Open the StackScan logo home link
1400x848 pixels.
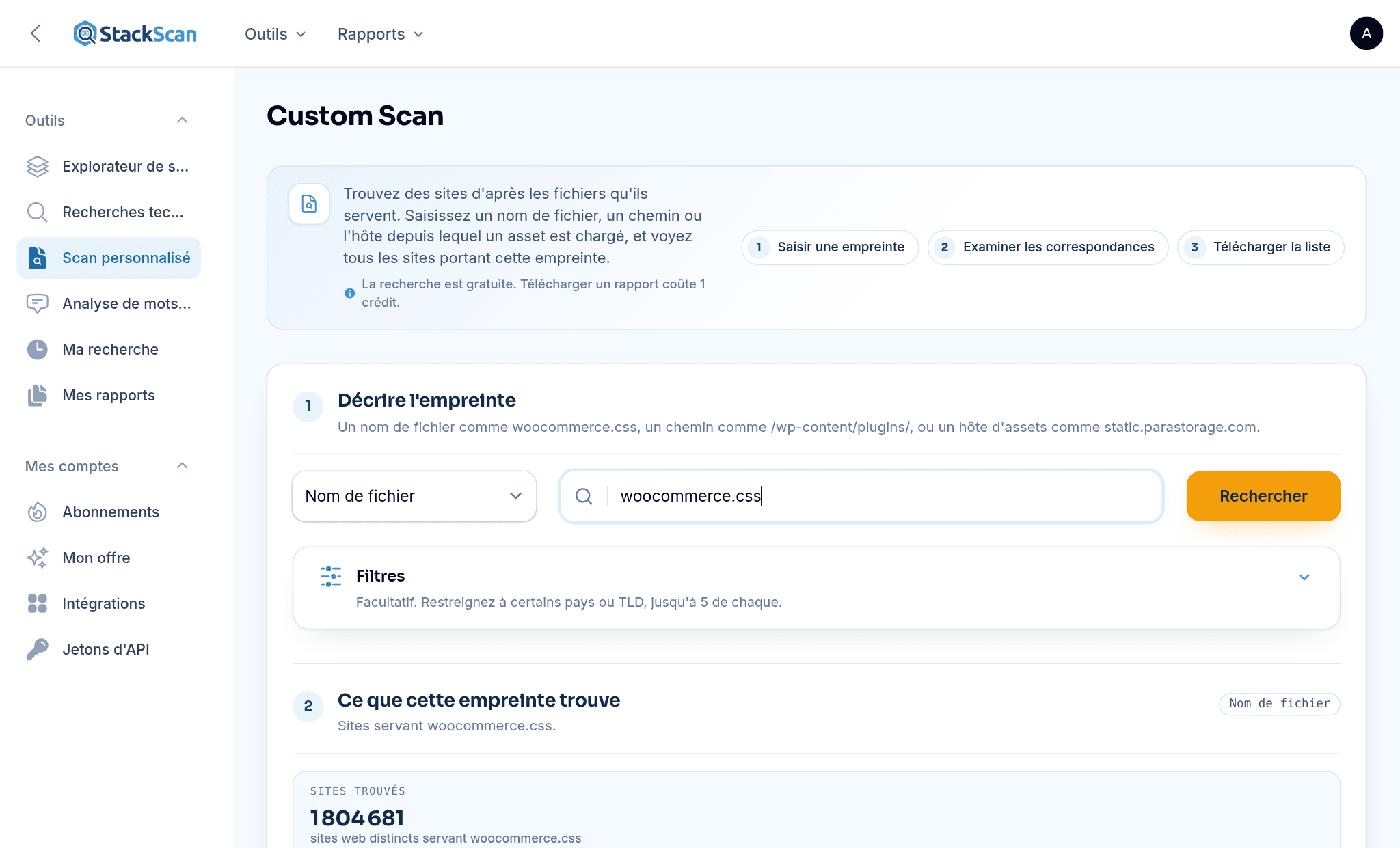click(135, 33)
